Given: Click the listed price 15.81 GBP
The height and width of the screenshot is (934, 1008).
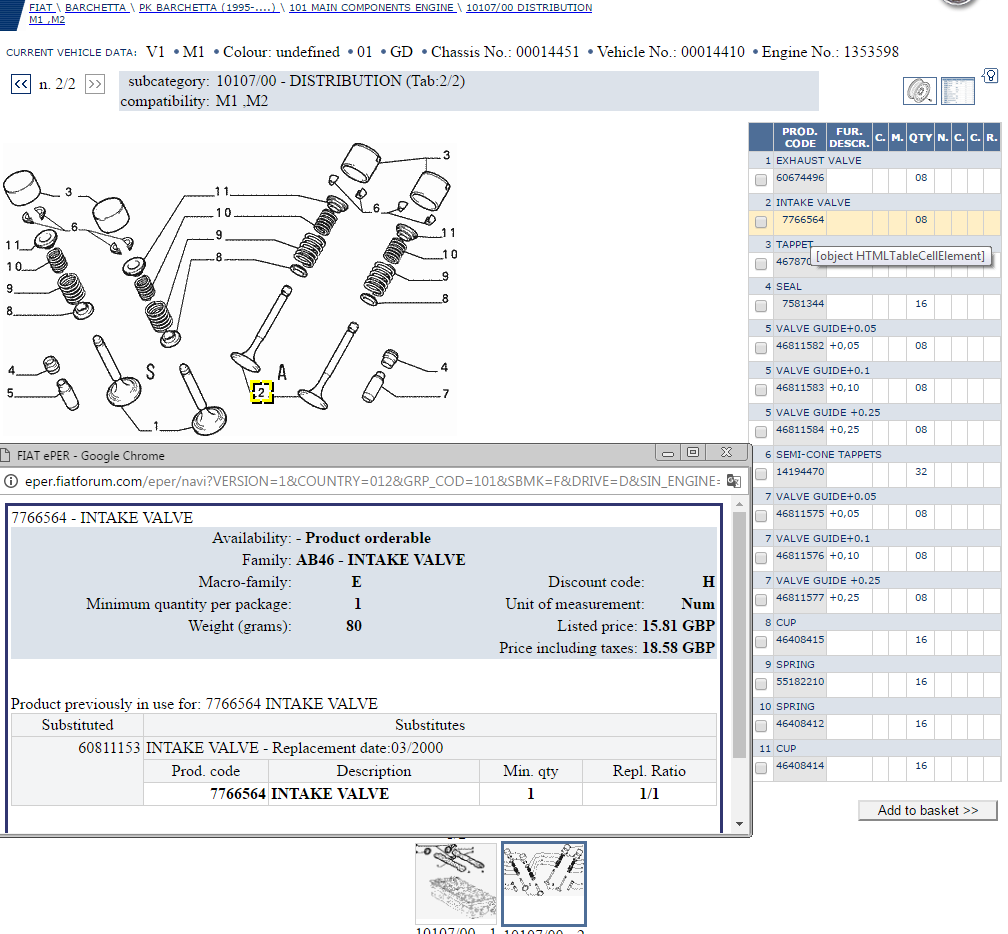Looking at the screenshot, I should pos(678,626).
